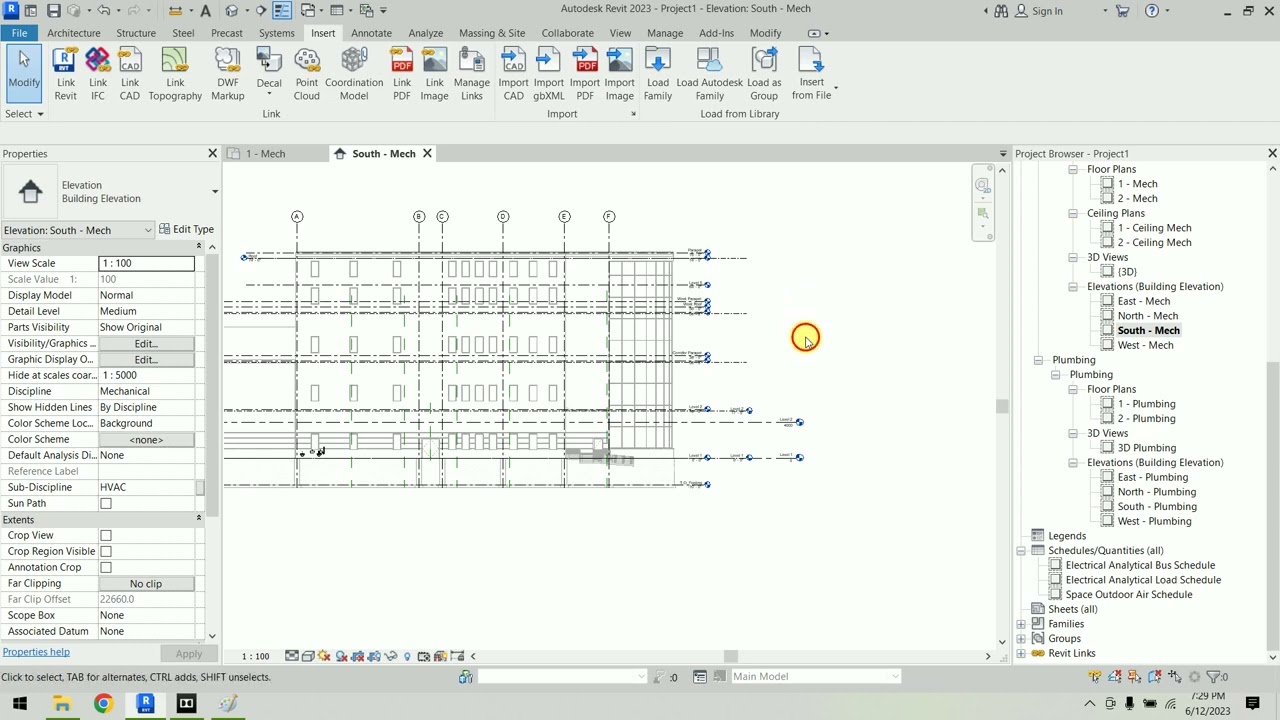
Task: Open the Elevation: South - Mech instance dropdown
Action: (x=148, y=230)
